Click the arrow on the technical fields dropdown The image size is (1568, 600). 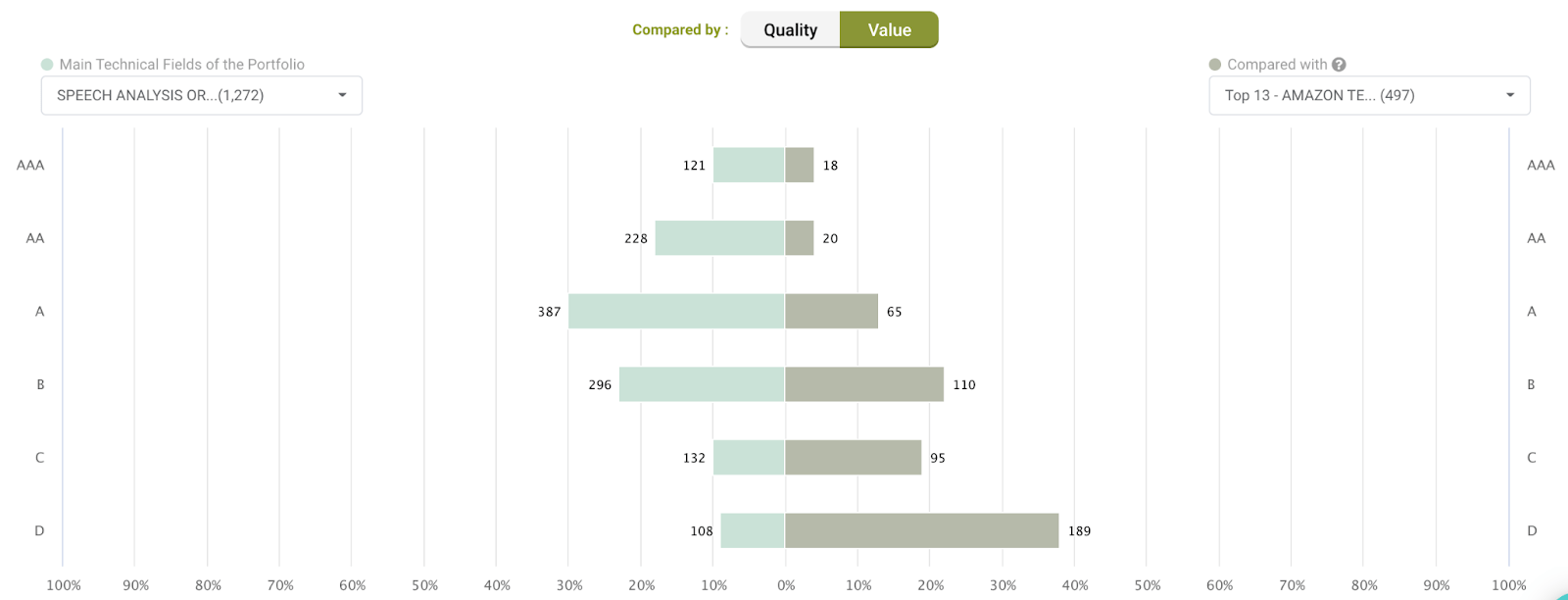(x=342, y=95)
